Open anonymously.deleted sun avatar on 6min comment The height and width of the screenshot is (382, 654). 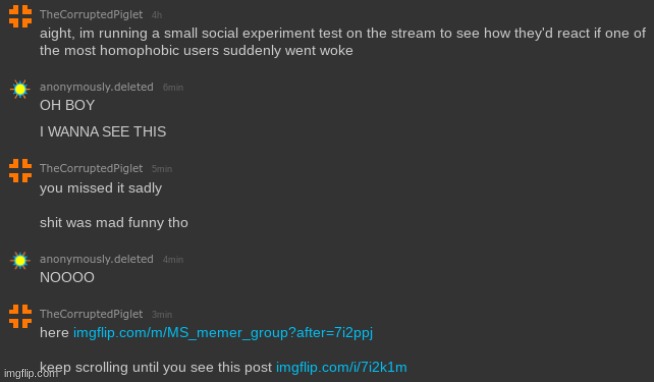20,89
